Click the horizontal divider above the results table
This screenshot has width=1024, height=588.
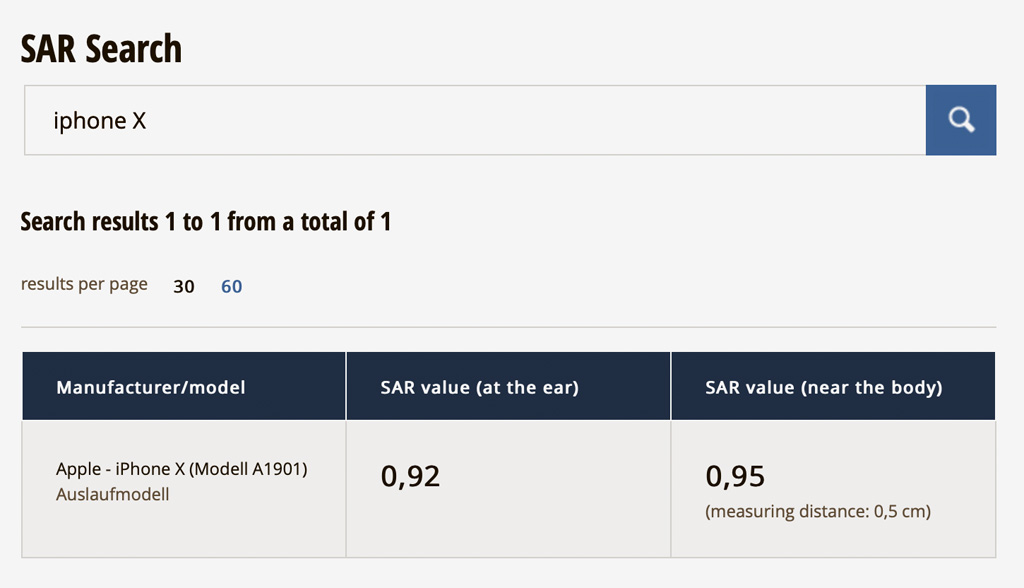click(x=508, y=327)
